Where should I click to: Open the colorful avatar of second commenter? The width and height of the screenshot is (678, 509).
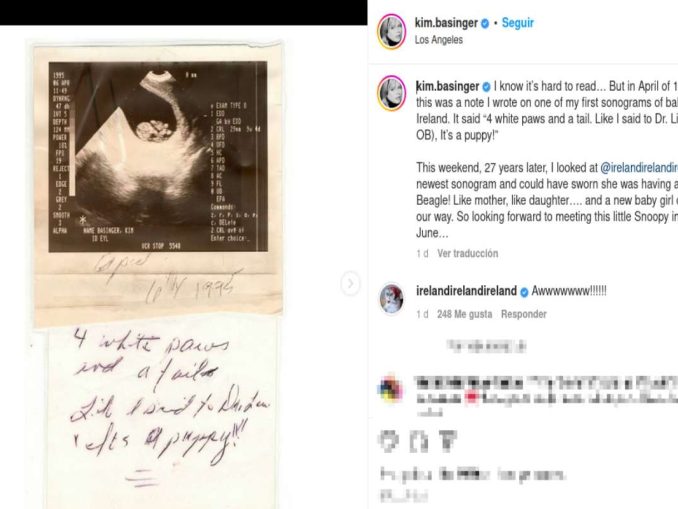(390, 388)
